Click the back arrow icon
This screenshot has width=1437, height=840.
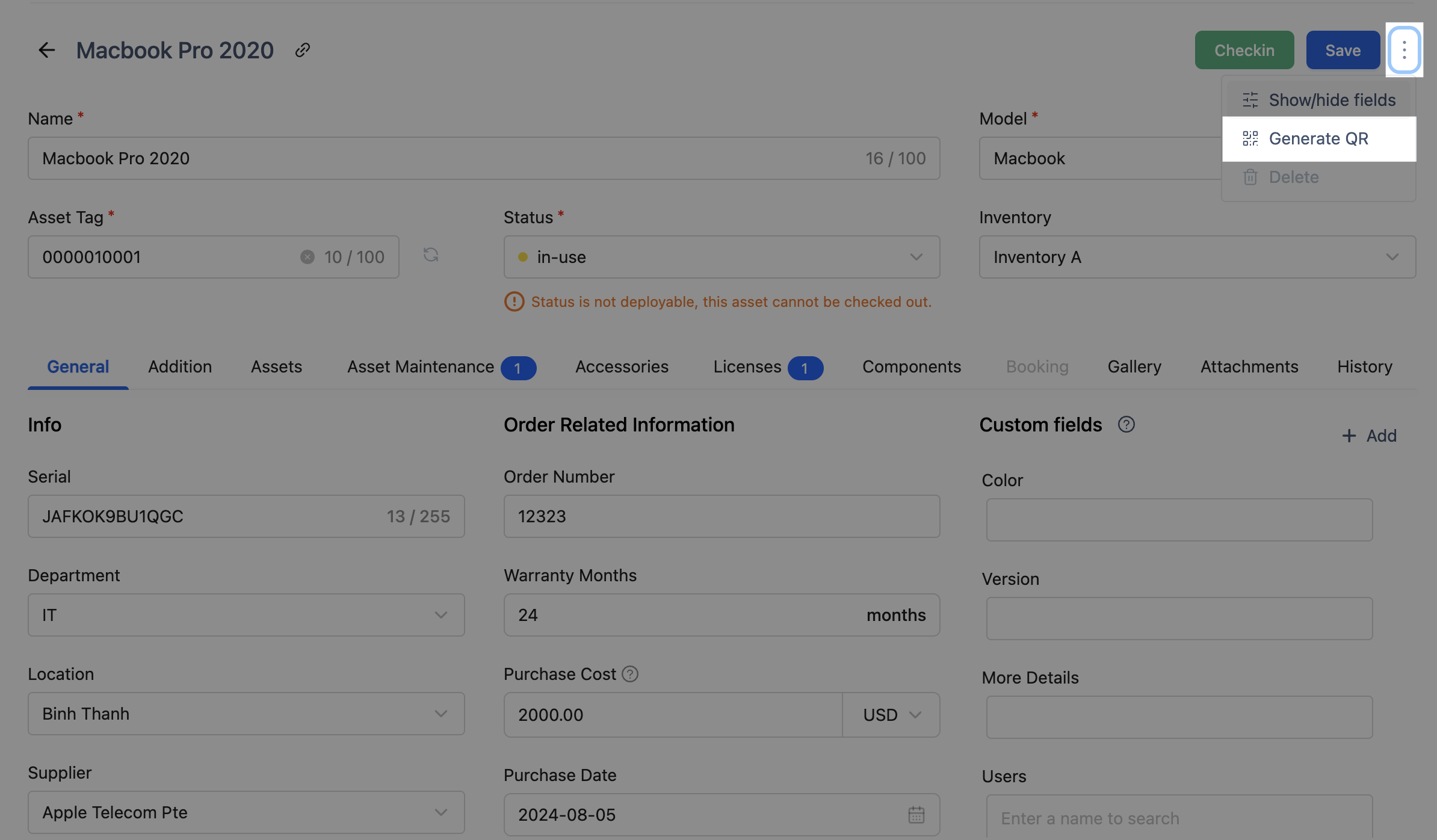[x=46, y=50]
